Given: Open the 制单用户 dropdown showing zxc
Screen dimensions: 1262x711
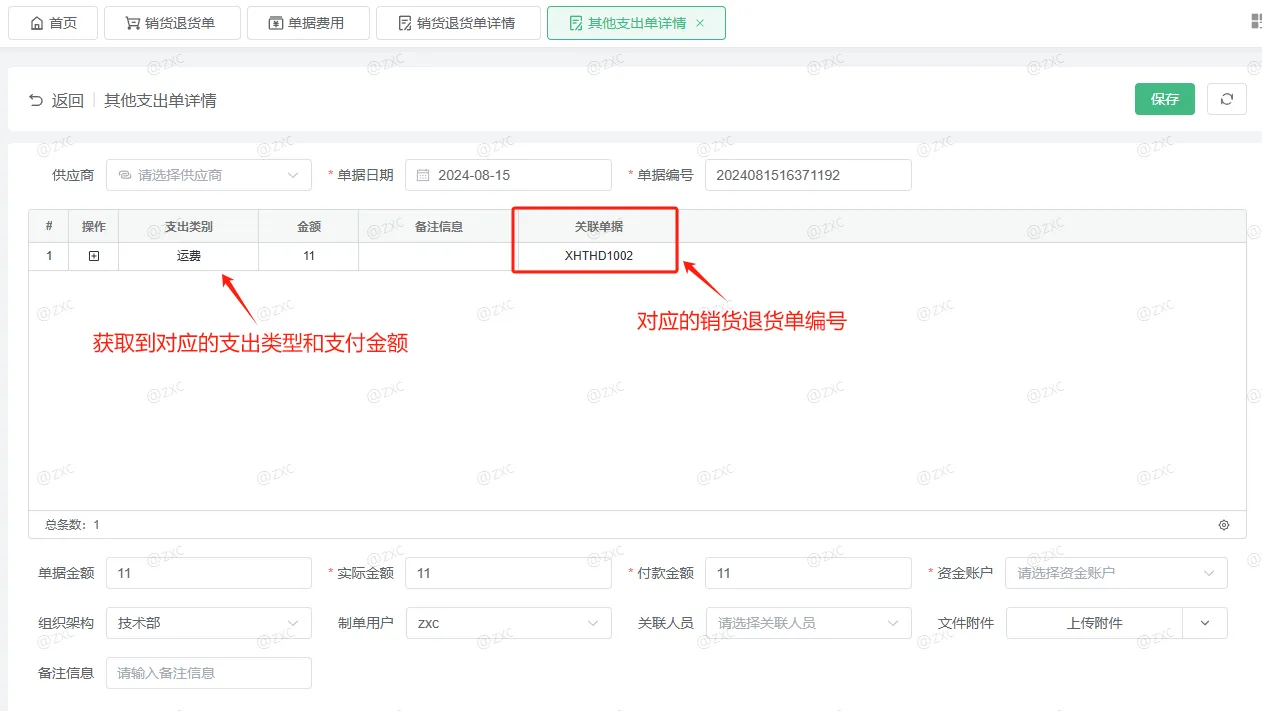Looking at the screenshot, I should click(x=508, y=623).
